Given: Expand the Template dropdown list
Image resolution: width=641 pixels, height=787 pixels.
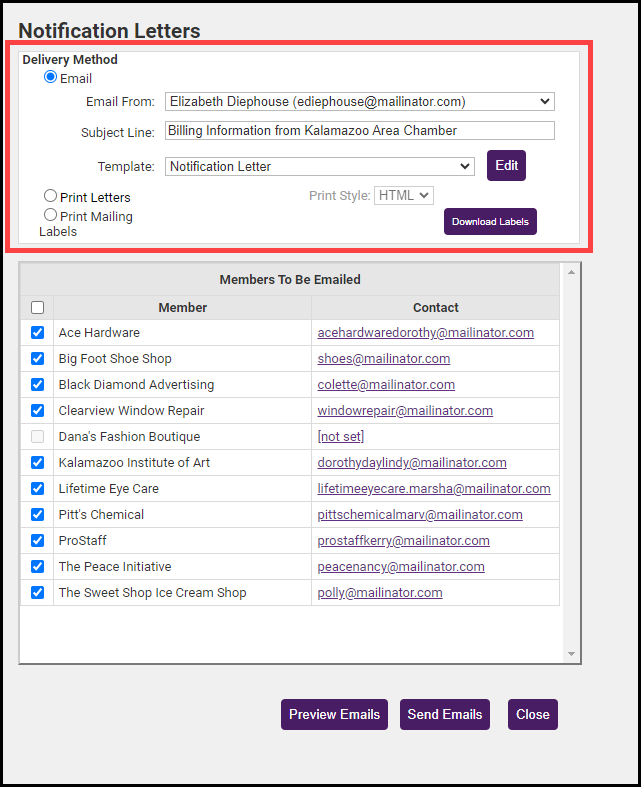Looking at the screenshot, I should point(319,166).
